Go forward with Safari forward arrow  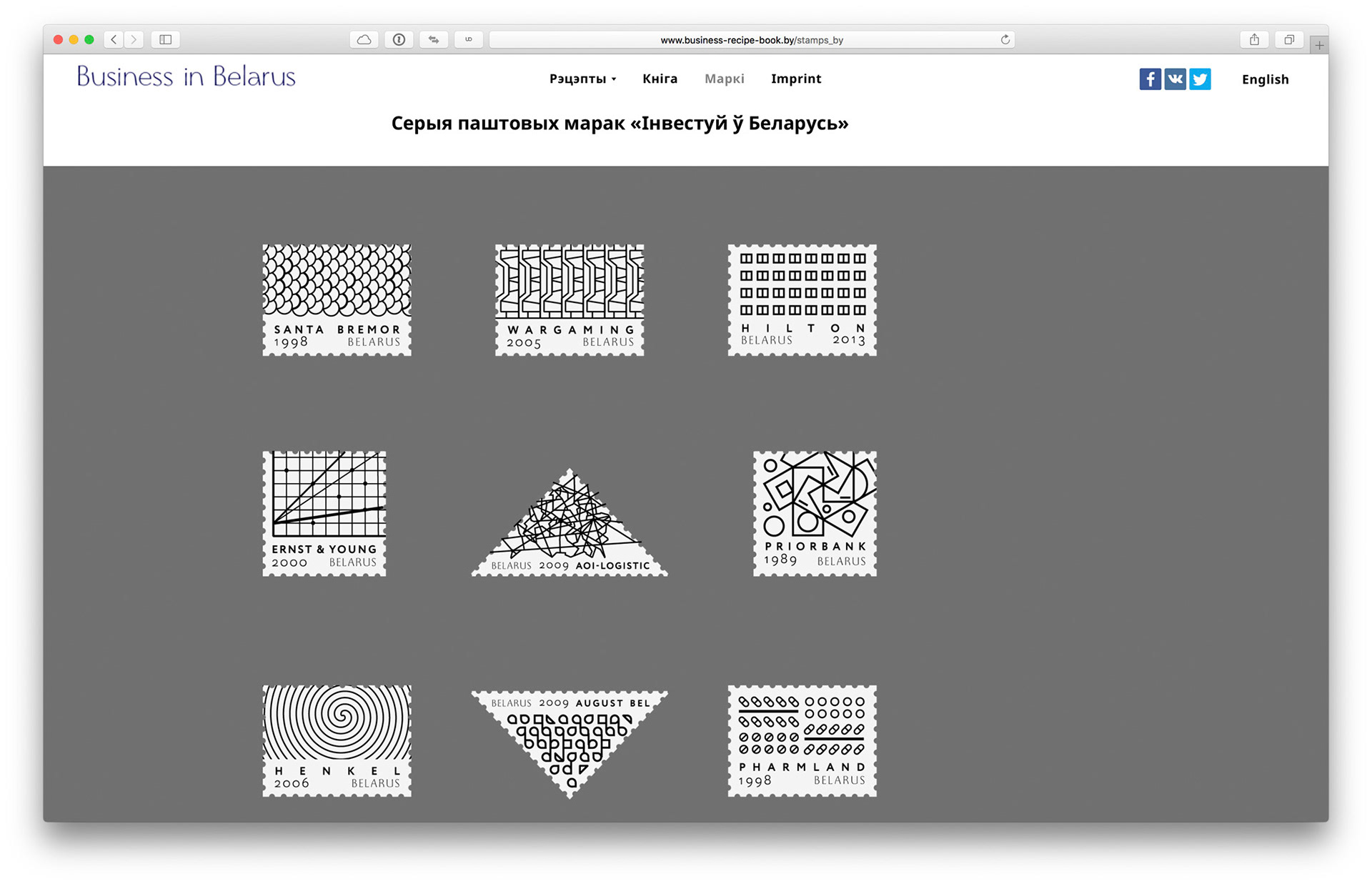pos(134,39)
